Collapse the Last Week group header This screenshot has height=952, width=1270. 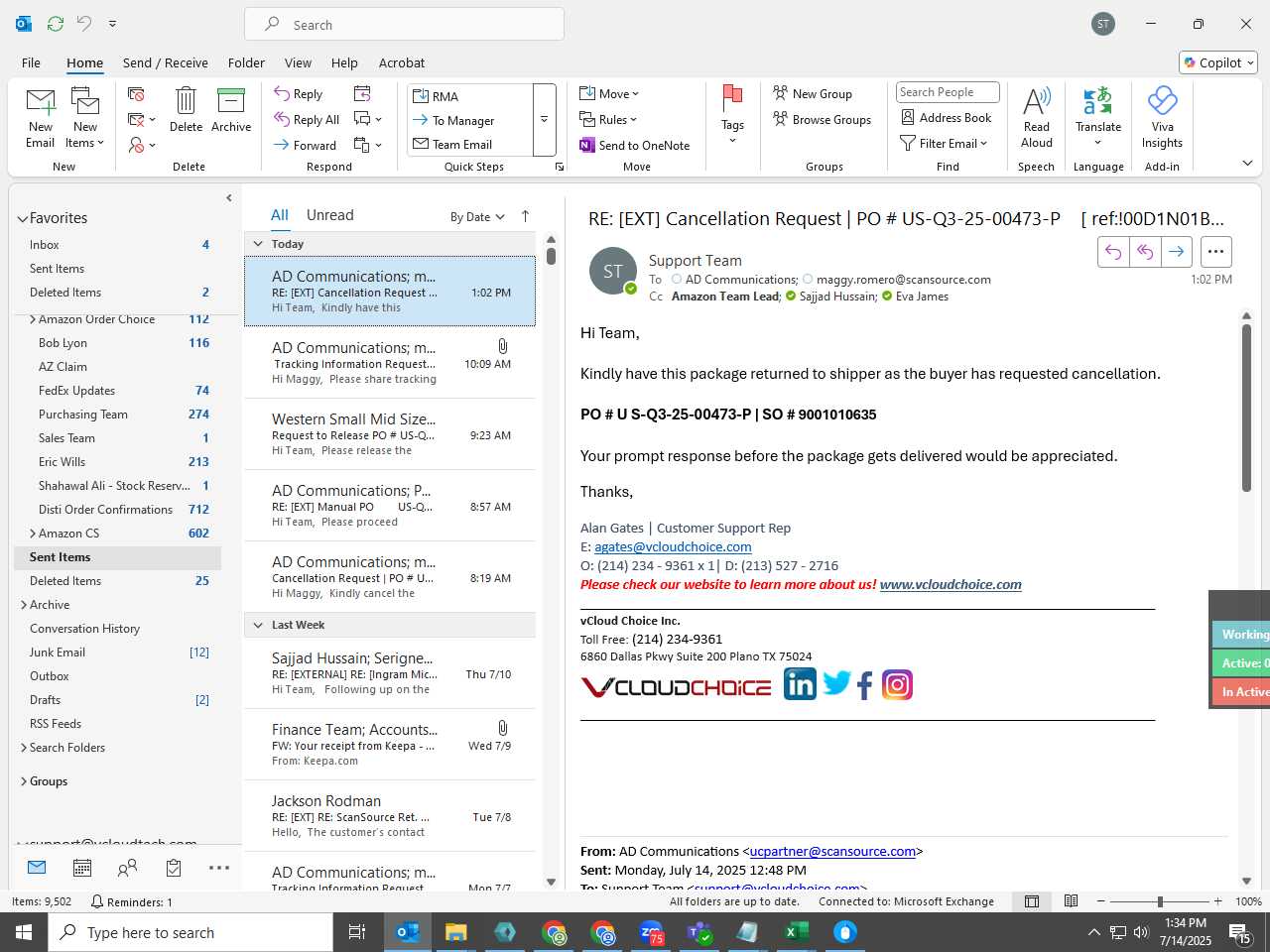258,625
